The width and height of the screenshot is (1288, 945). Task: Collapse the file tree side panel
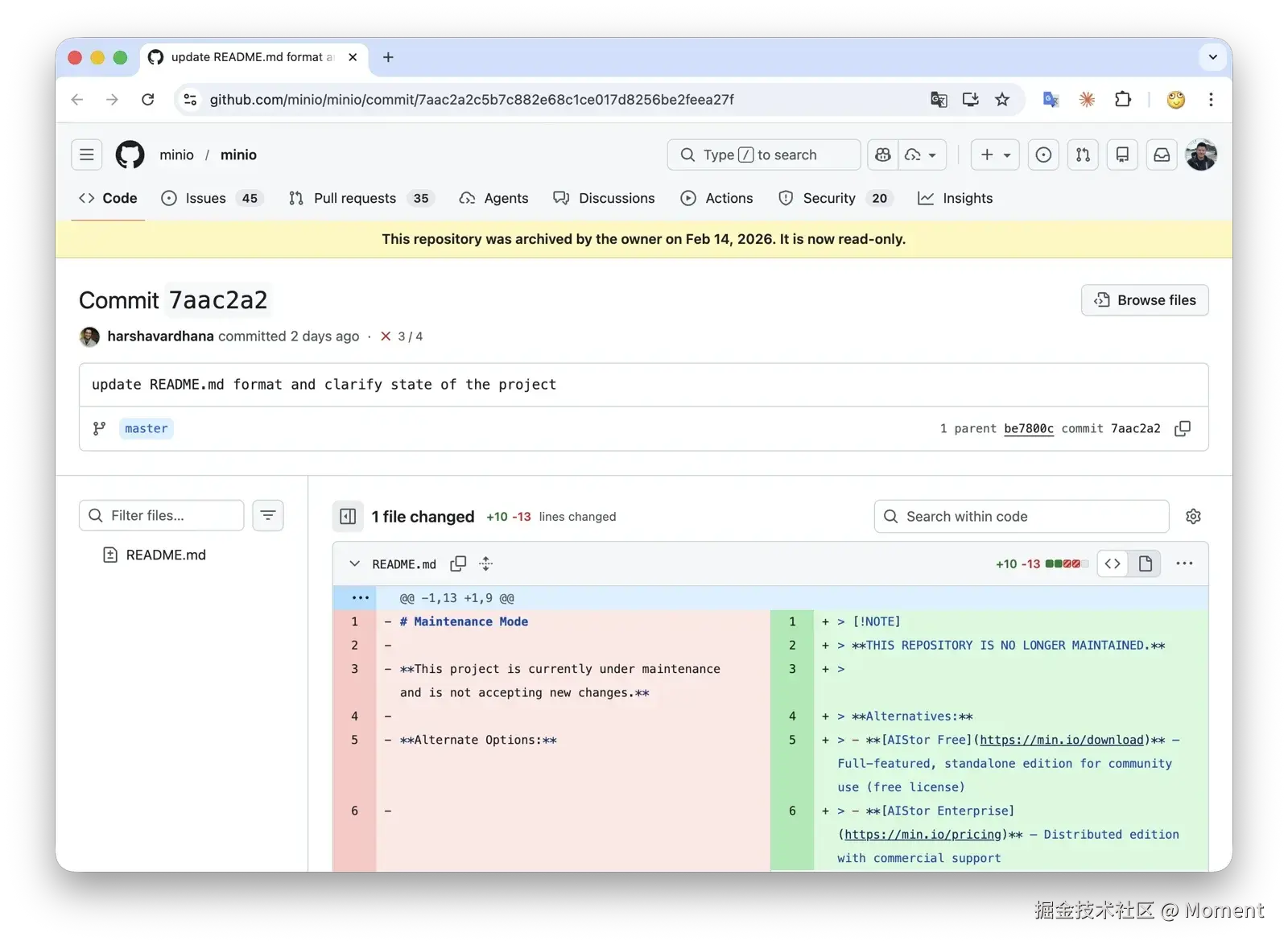348,516
